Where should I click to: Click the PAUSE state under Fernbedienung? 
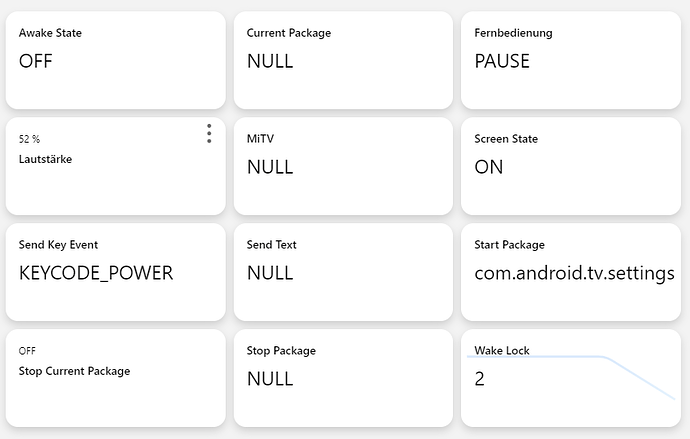pyautogui.click(x=502, y=61)
